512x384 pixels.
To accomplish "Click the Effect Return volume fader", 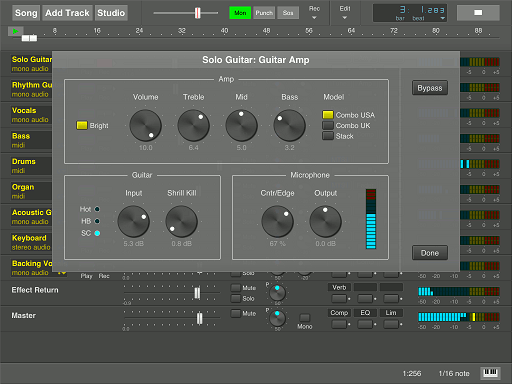I will (197, 293).
